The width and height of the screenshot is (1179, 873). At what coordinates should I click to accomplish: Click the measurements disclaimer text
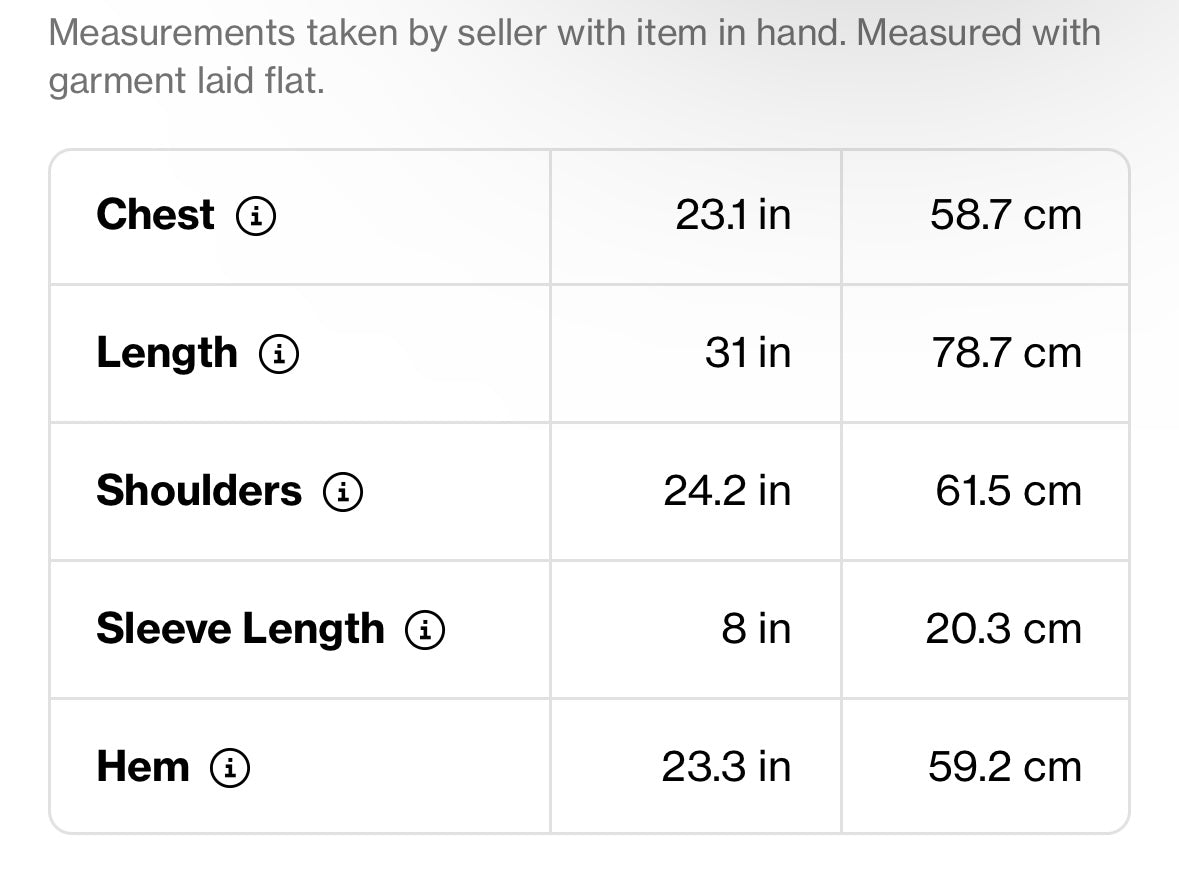(x=574, y=56)
